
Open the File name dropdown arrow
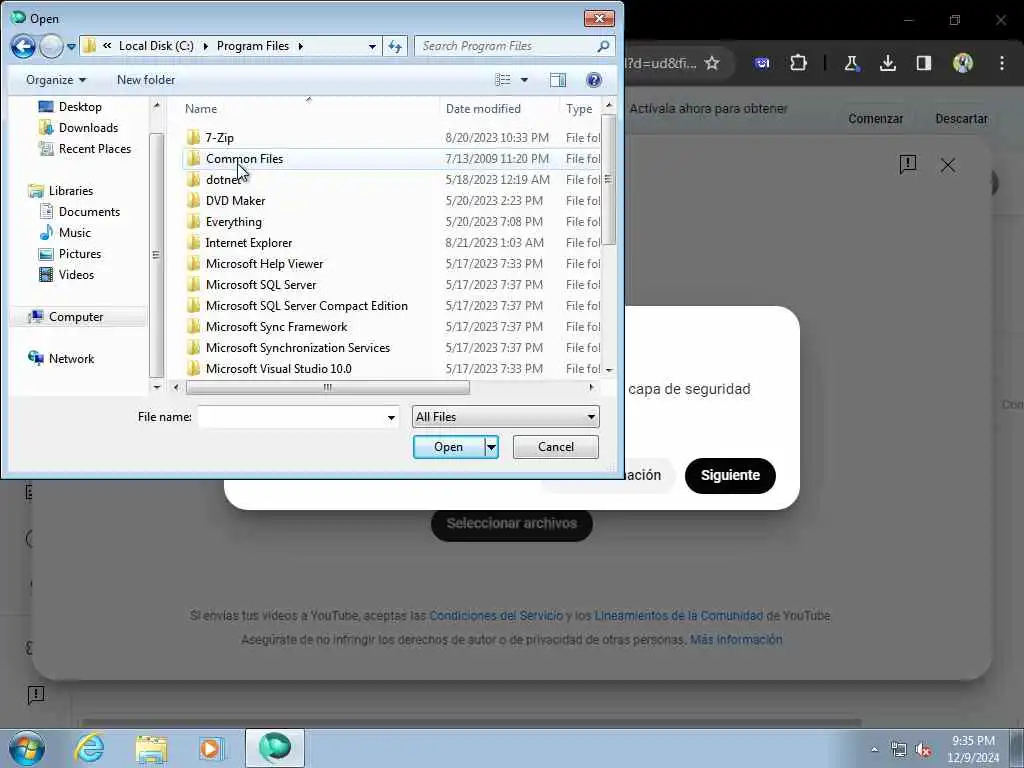point(391,417)
